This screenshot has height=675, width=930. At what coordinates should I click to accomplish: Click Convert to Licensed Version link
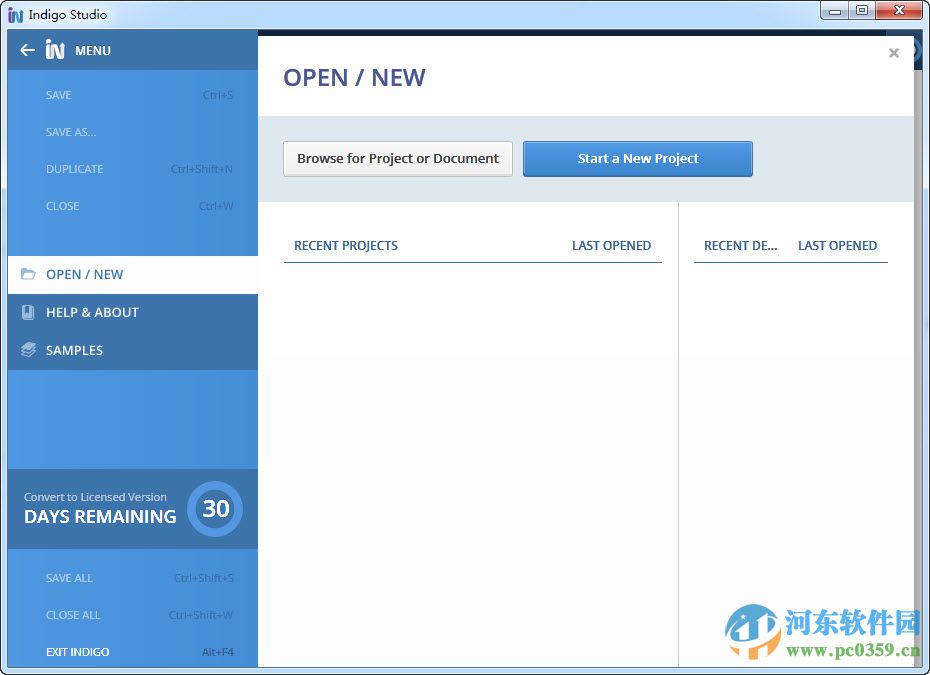pyautogui.click(x=95, y=497)
